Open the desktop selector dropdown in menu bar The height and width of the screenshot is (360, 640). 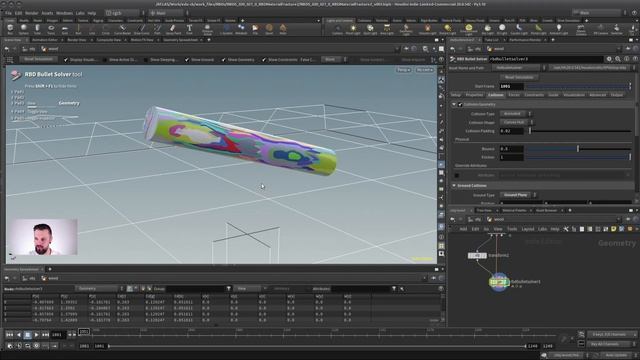coord(124,13)
